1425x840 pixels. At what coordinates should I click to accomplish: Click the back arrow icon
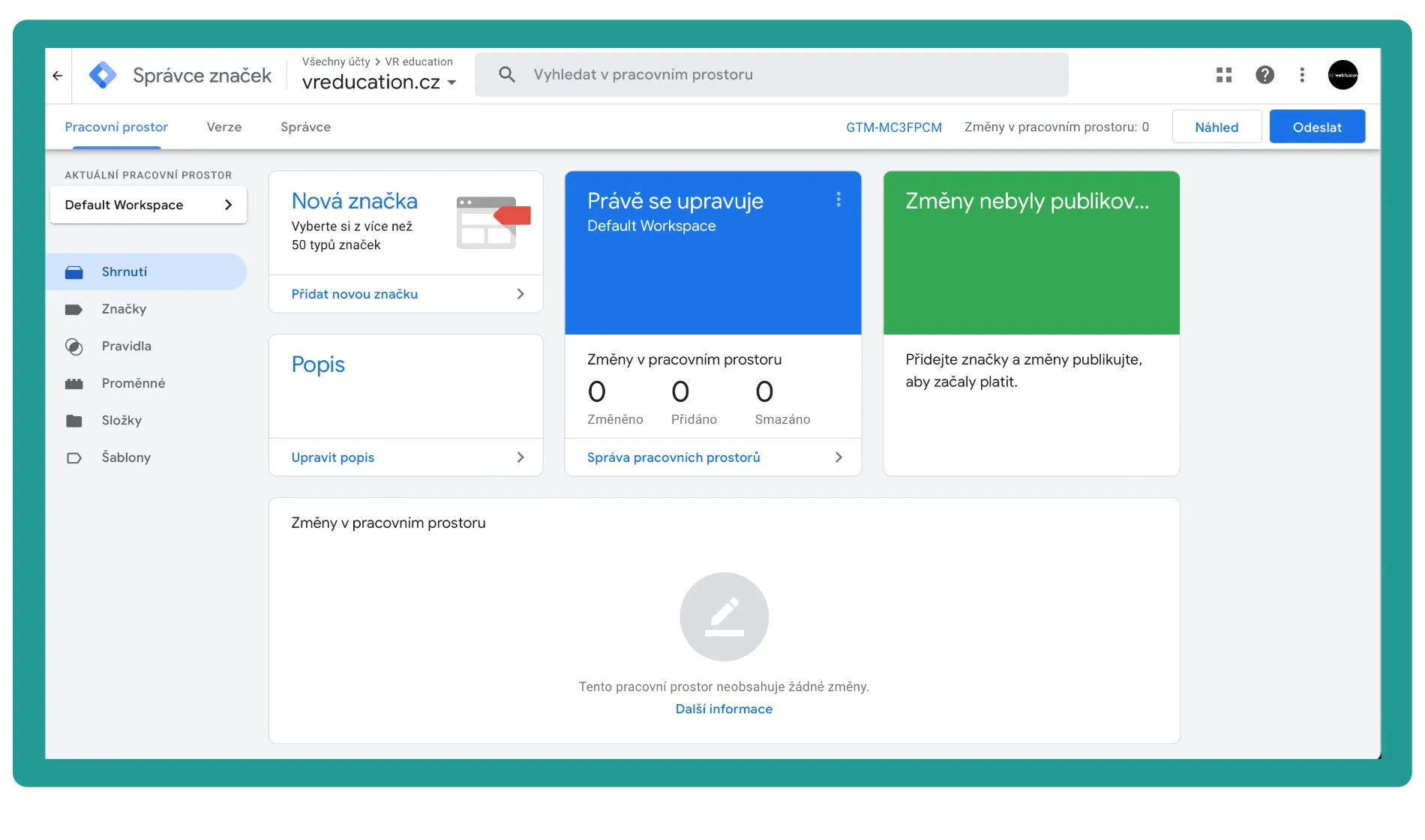58,75
